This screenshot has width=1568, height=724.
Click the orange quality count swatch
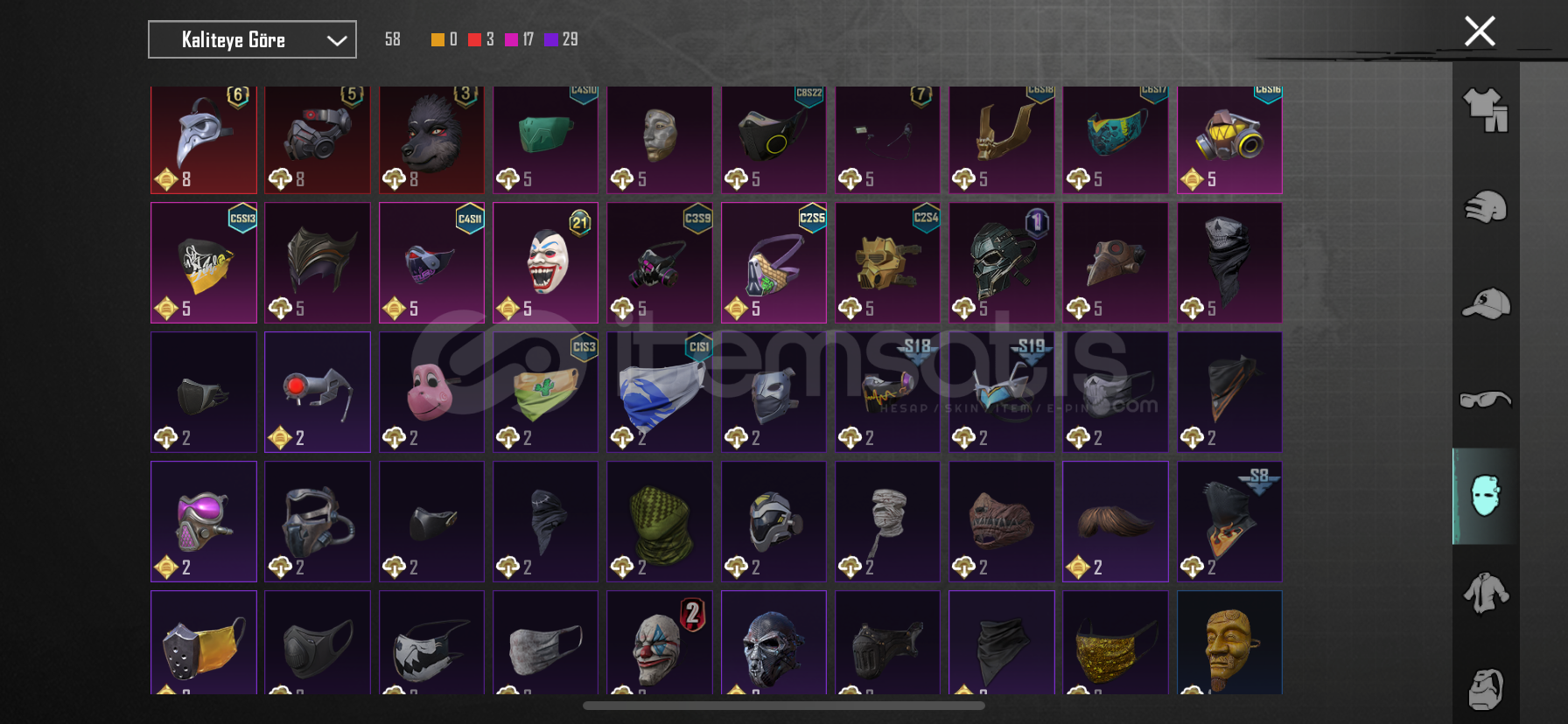click(x=437, y=39)
